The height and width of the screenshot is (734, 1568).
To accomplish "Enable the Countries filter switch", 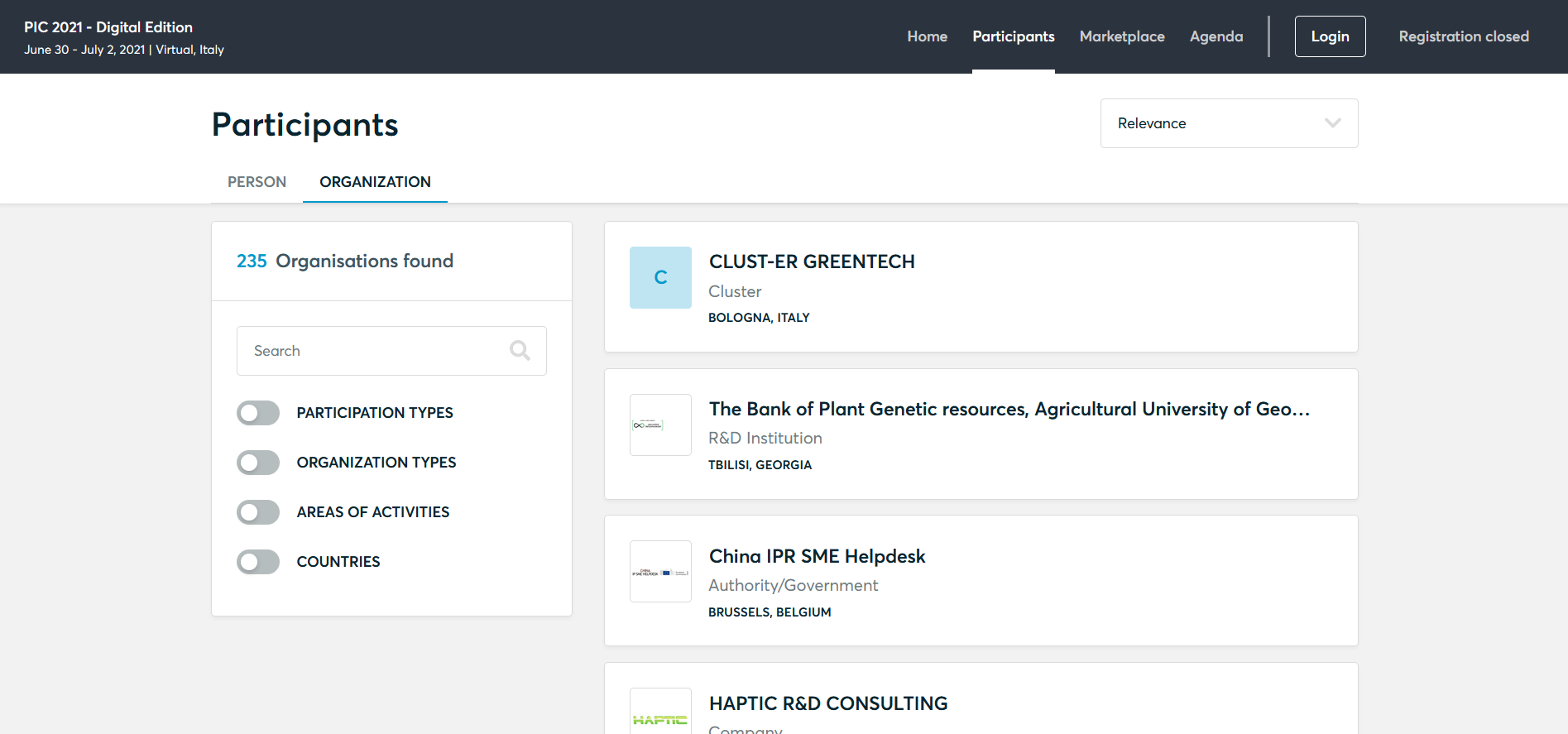I will point(258,562).
